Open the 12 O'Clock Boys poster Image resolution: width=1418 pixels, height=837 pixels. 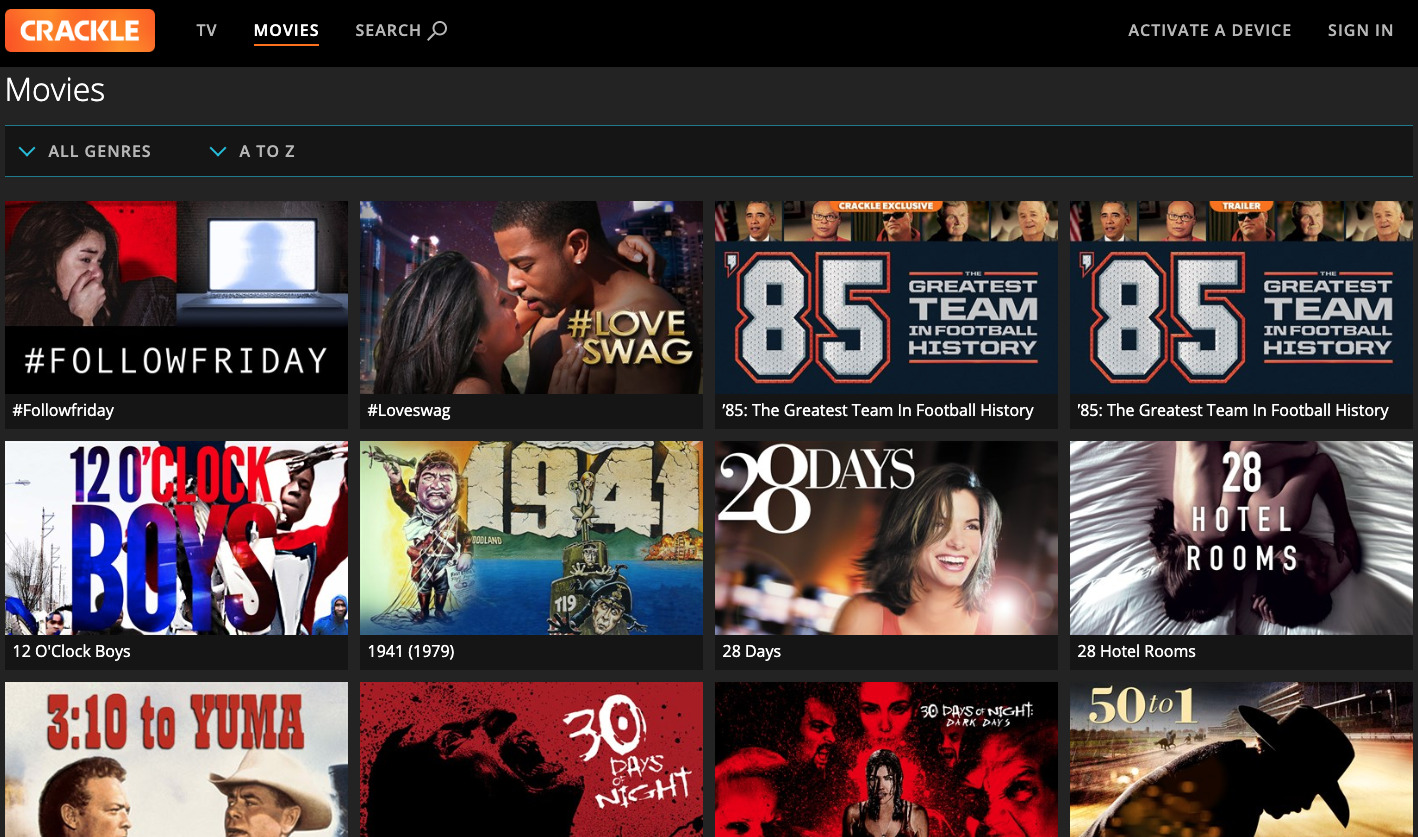coord(176,538)
